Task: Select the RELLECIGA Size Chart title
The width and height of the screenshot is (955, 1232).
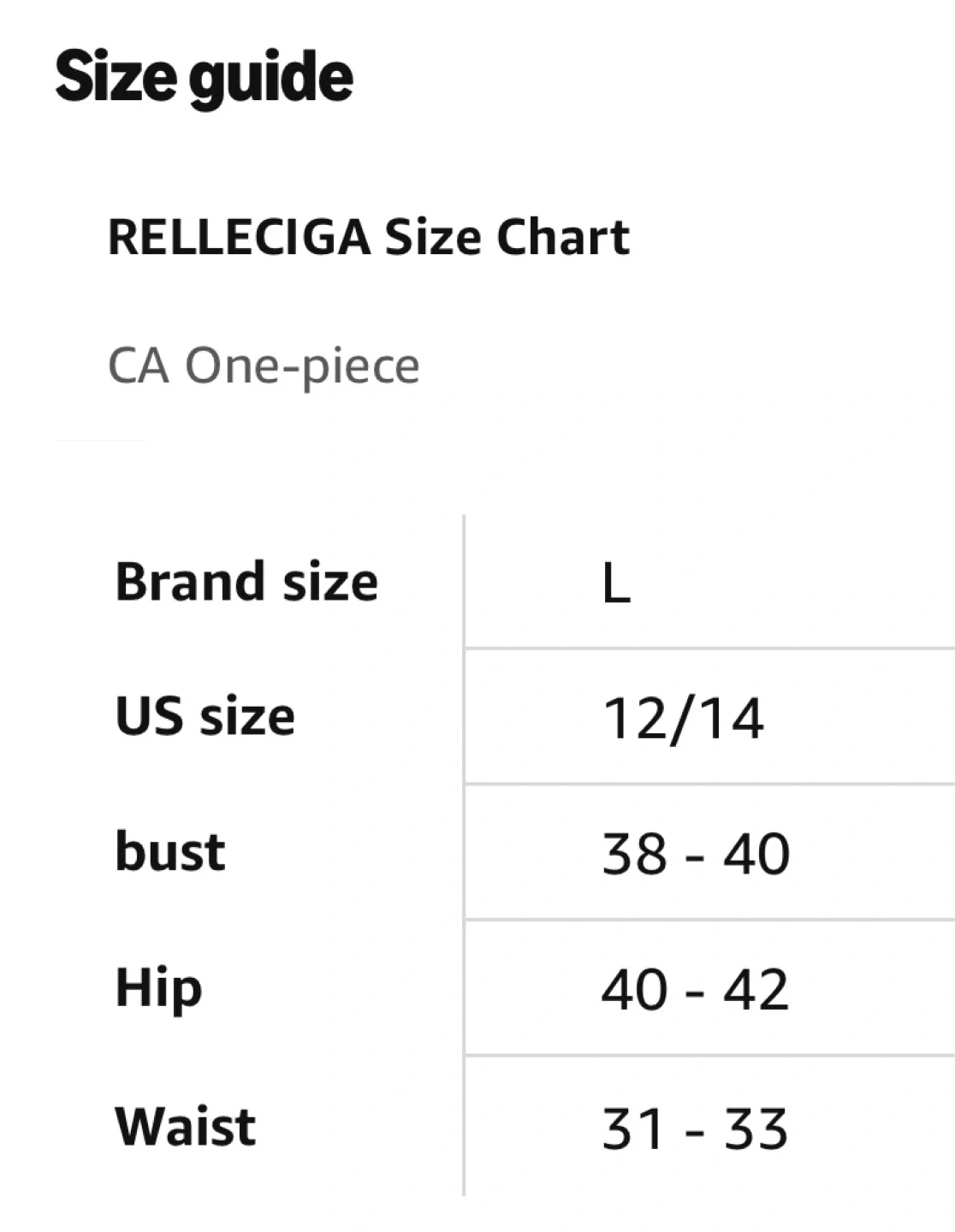Action: (368, 237)
